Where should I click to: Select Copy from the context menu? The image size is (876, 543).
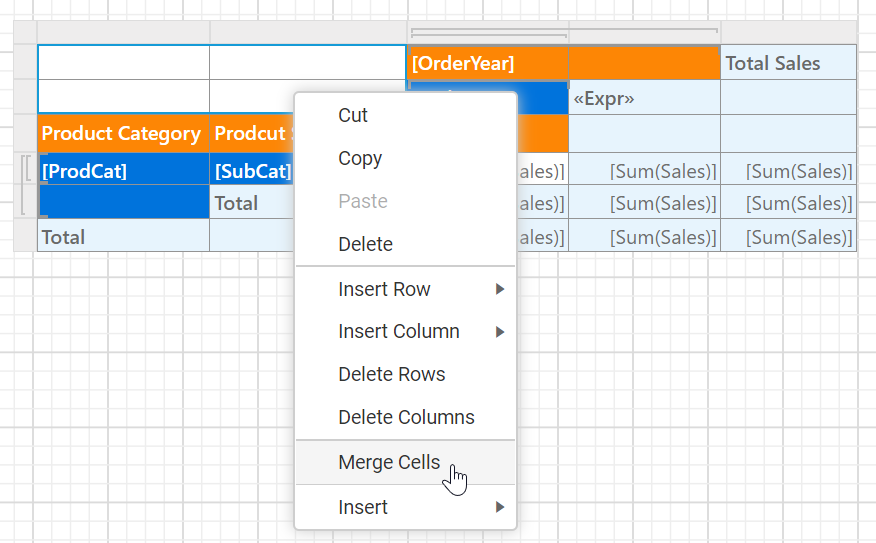pos(360,158)
